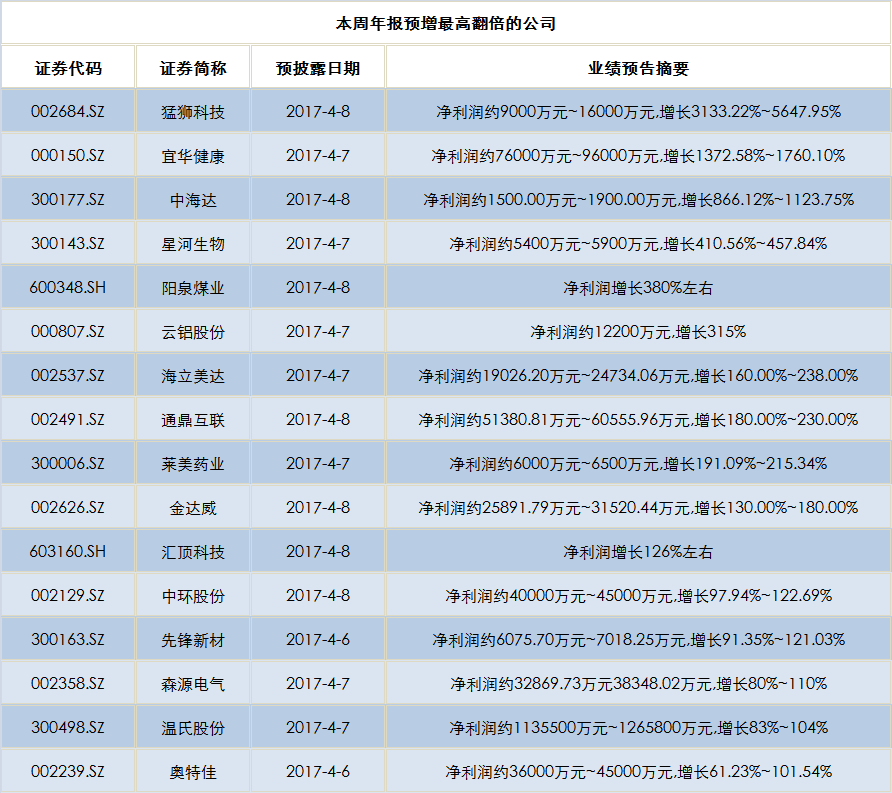This screenshot has height=793, width=892.
Task: Select the 证券简称 column header
Action: pos(193,68)
